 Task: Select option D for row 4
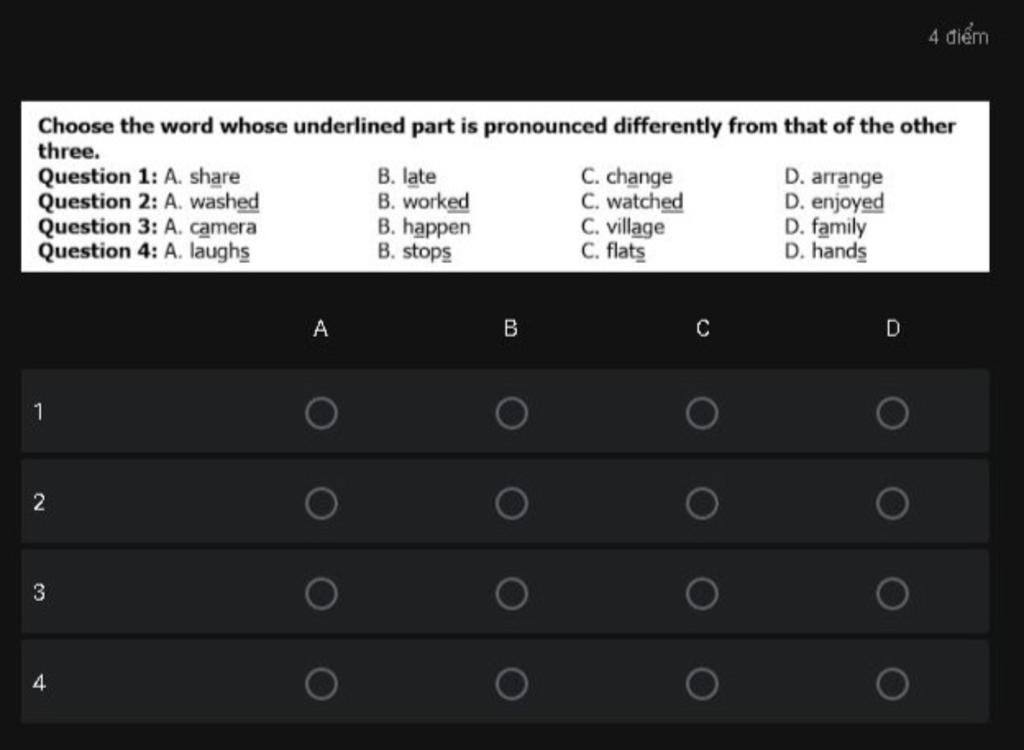(892, 683)
